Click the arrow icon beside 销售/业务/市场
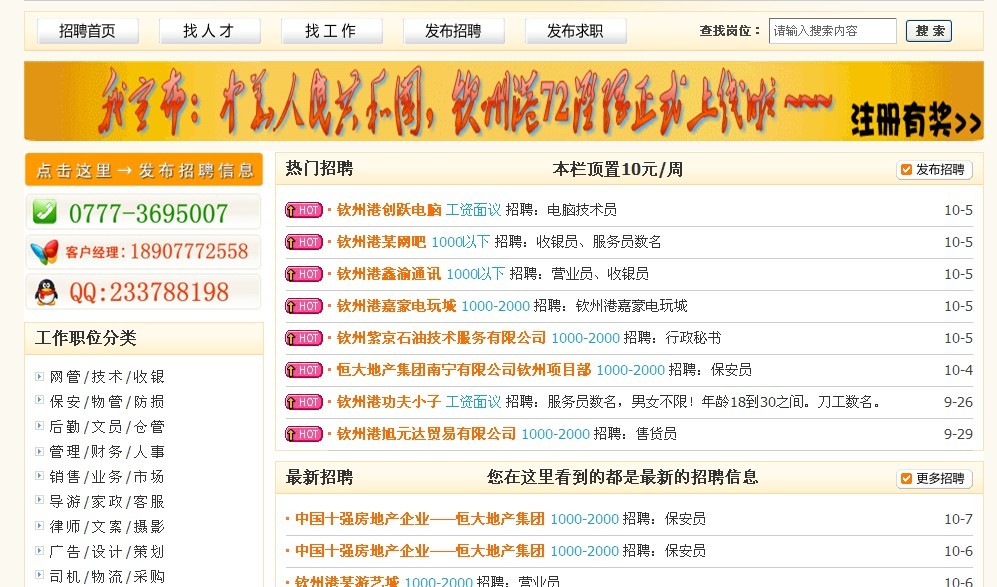Viewport: 997px width, 587px height. pyautogui.click(x=39, y=476)
